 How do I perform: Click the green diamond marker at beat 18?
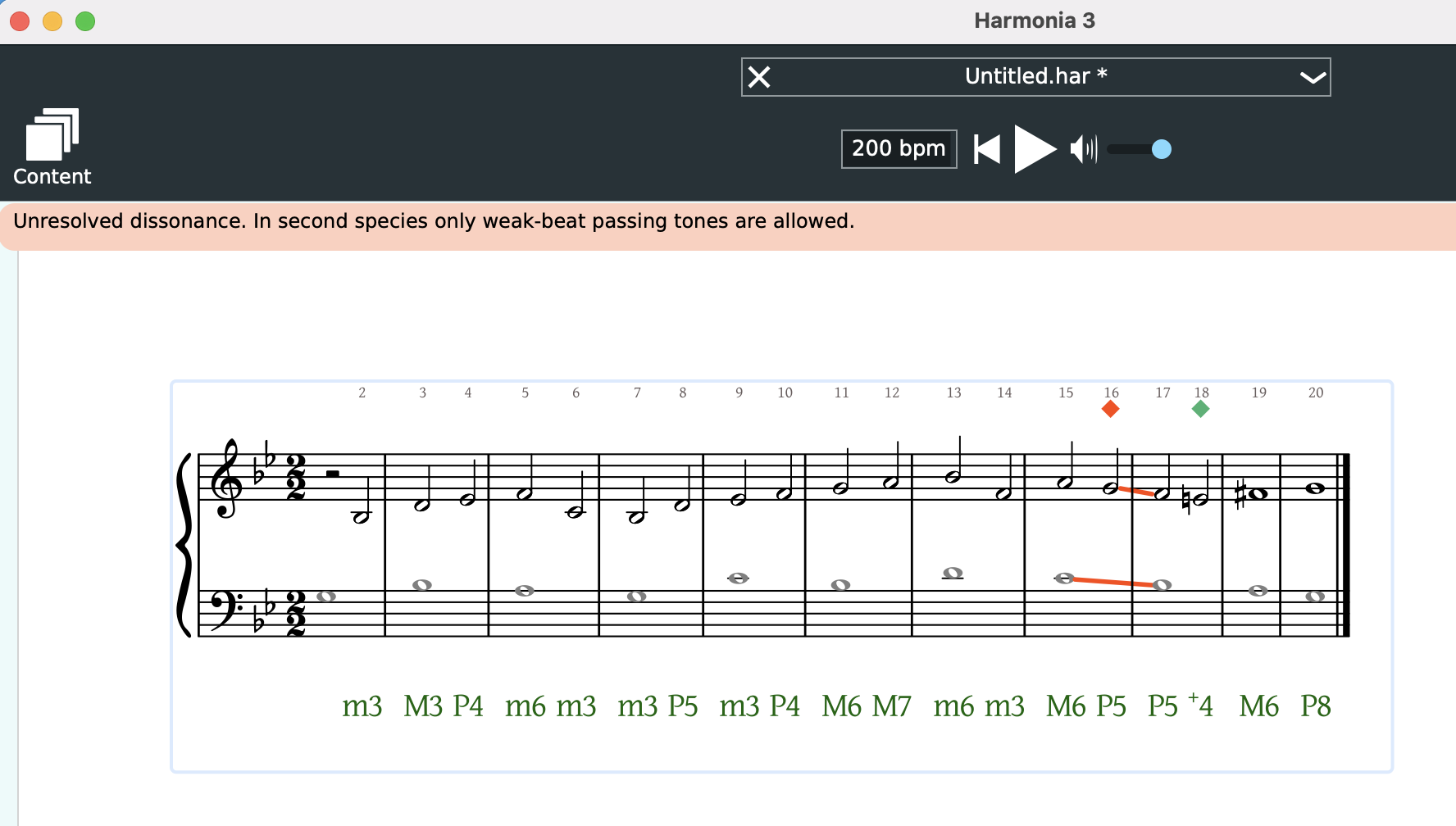[1201, 409]
